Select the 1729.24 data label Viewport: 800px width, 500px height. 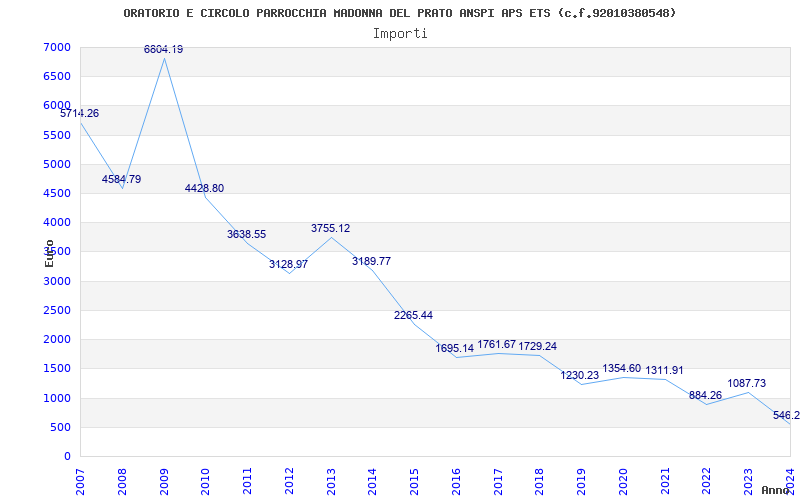click(x=538, y=346)
